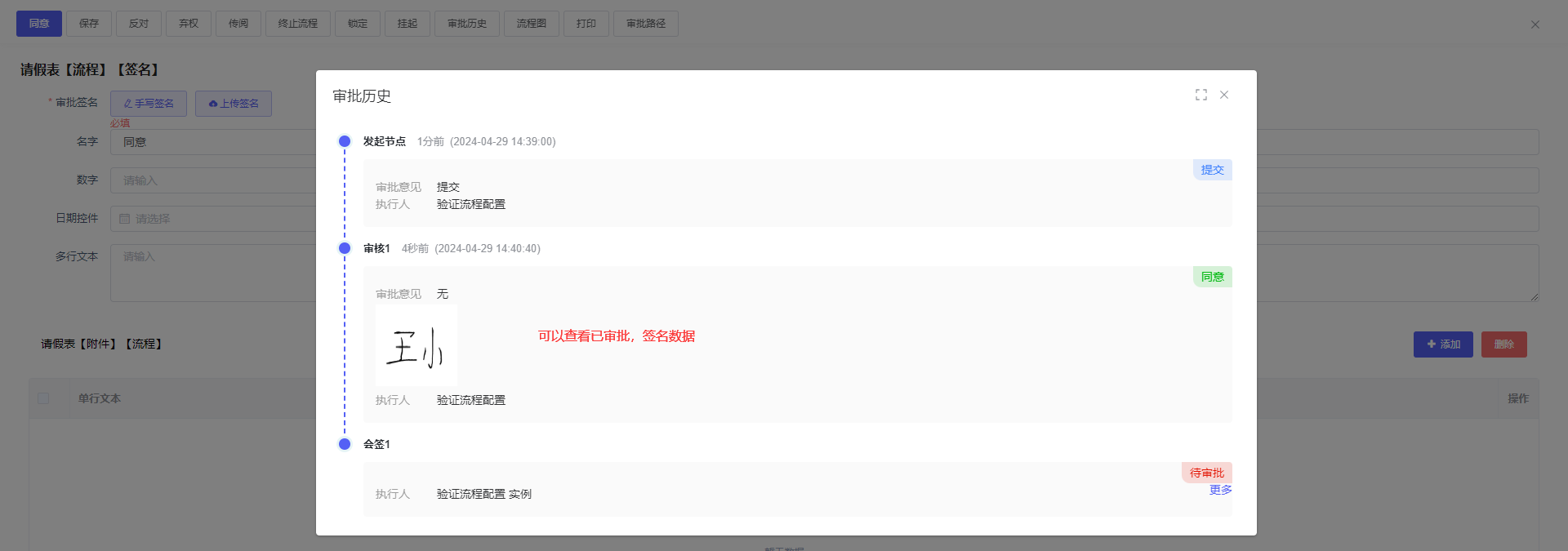Image resolution: width=1568 pixels, height=551 pixels.
Task: Click the 发起节点 timeline dot
Action: (345, 141)
